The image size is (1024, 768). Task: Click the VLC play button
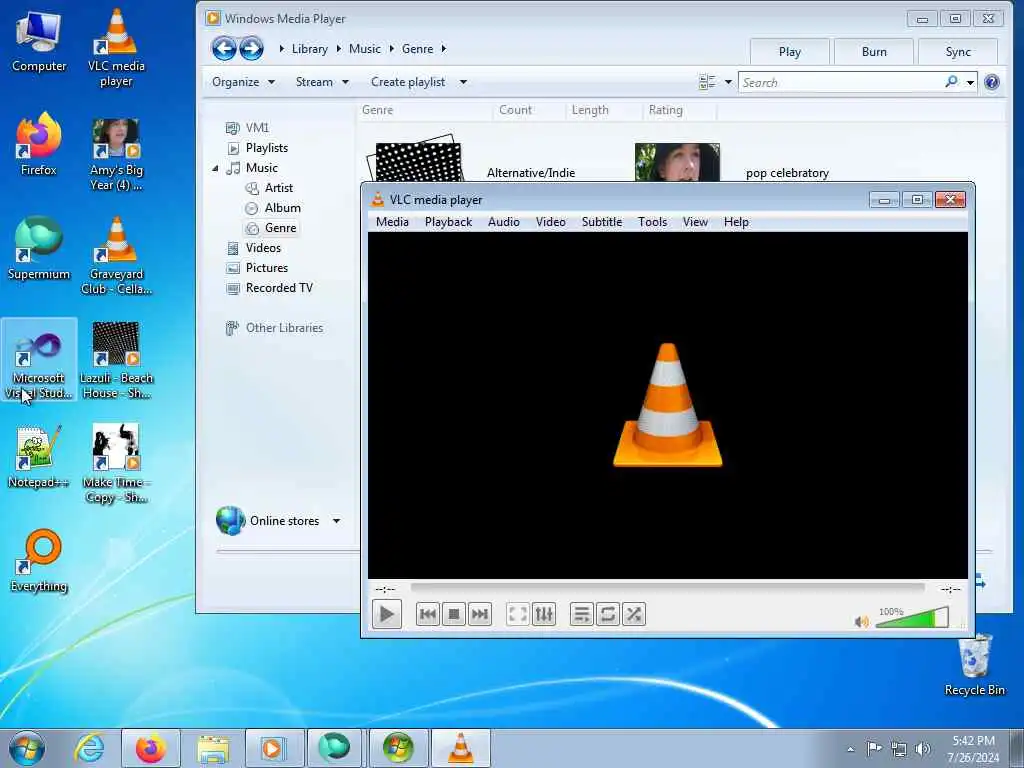[x=387, y=615]
